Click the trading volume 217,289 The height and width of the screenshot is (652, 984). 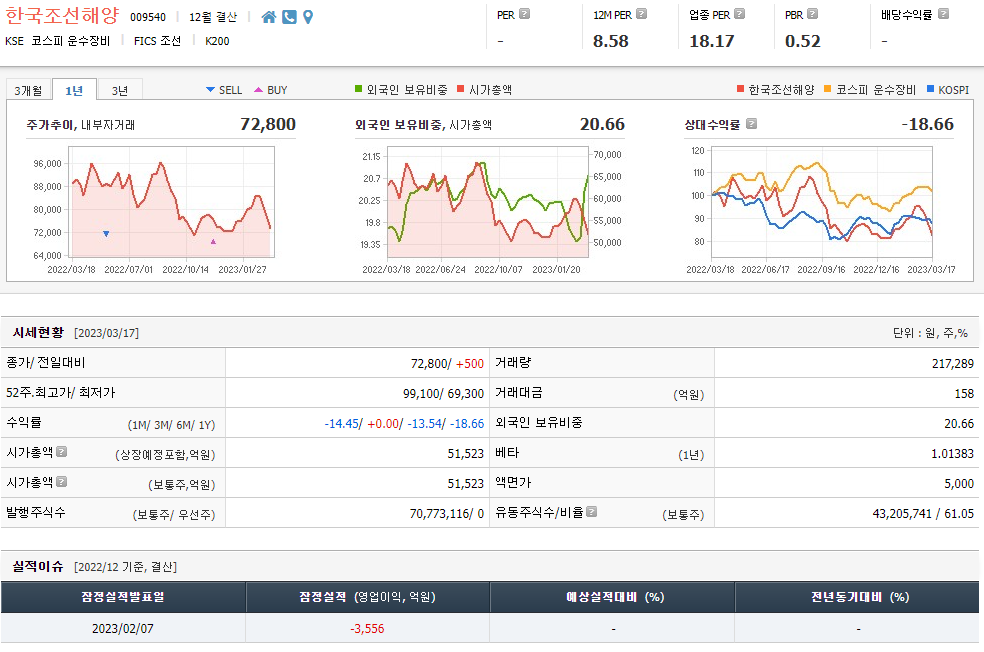click(953, 363)
